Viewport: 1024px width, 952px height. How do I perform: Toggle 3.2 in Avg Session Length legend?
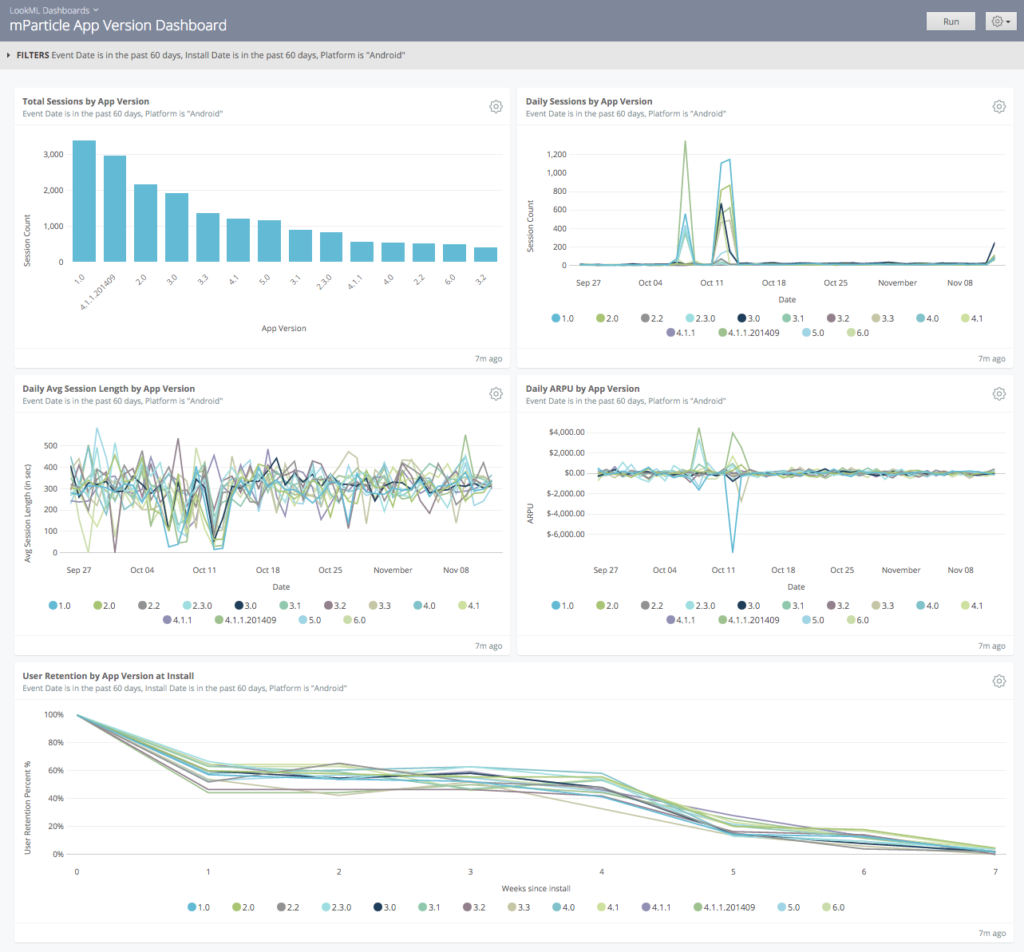(335, 606)
